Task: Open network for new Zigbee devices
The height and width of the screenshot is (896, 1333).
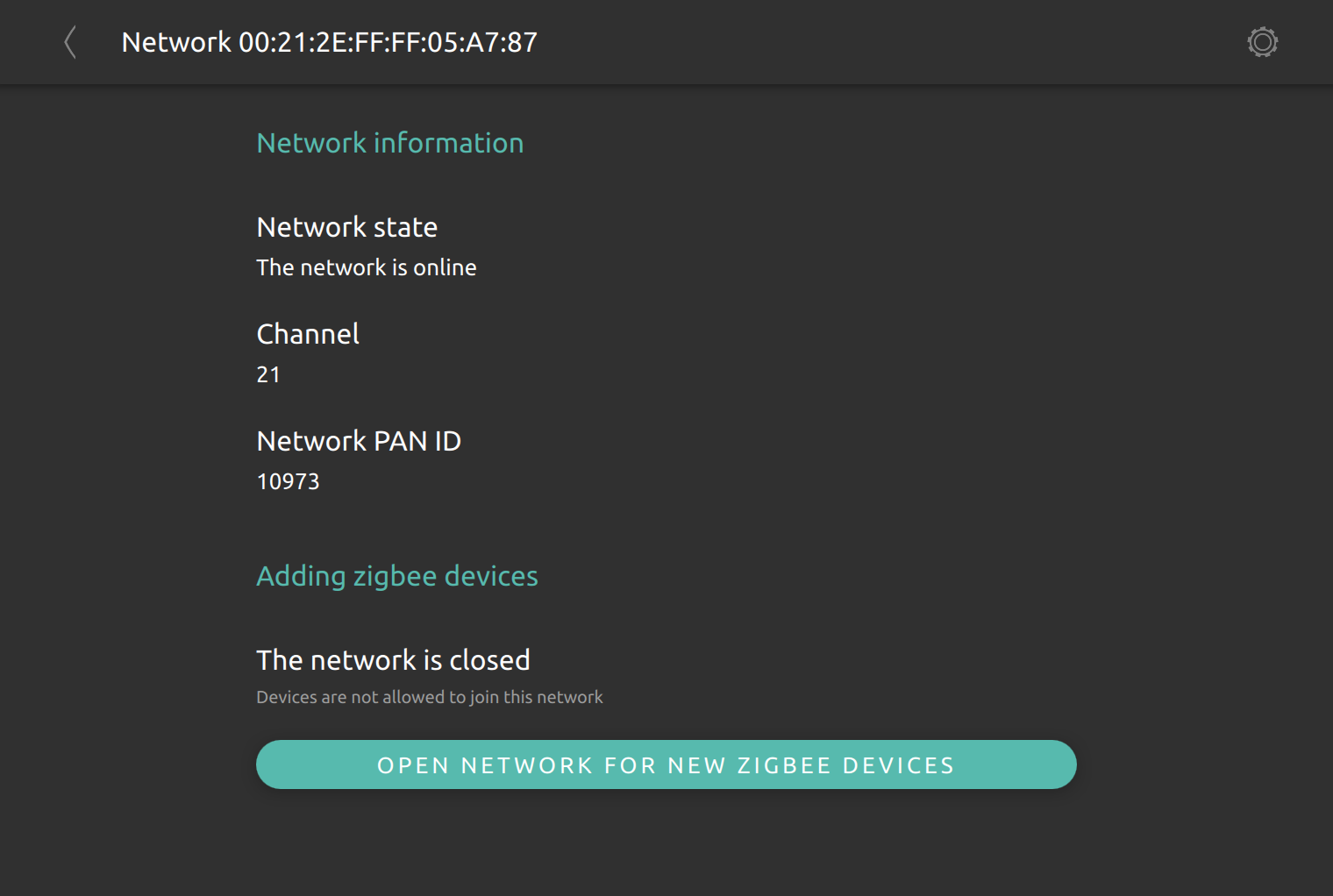Action: click(x=666, y=764)
